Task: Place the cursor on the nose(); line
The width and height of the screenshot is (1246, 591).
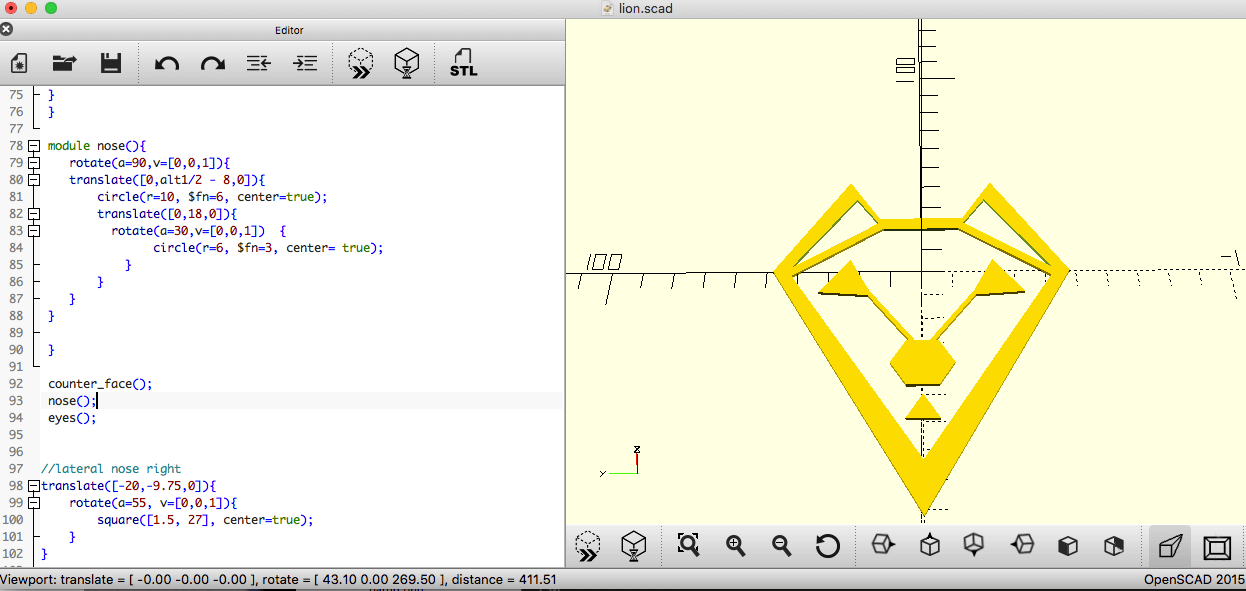Action: pos(72,400)
